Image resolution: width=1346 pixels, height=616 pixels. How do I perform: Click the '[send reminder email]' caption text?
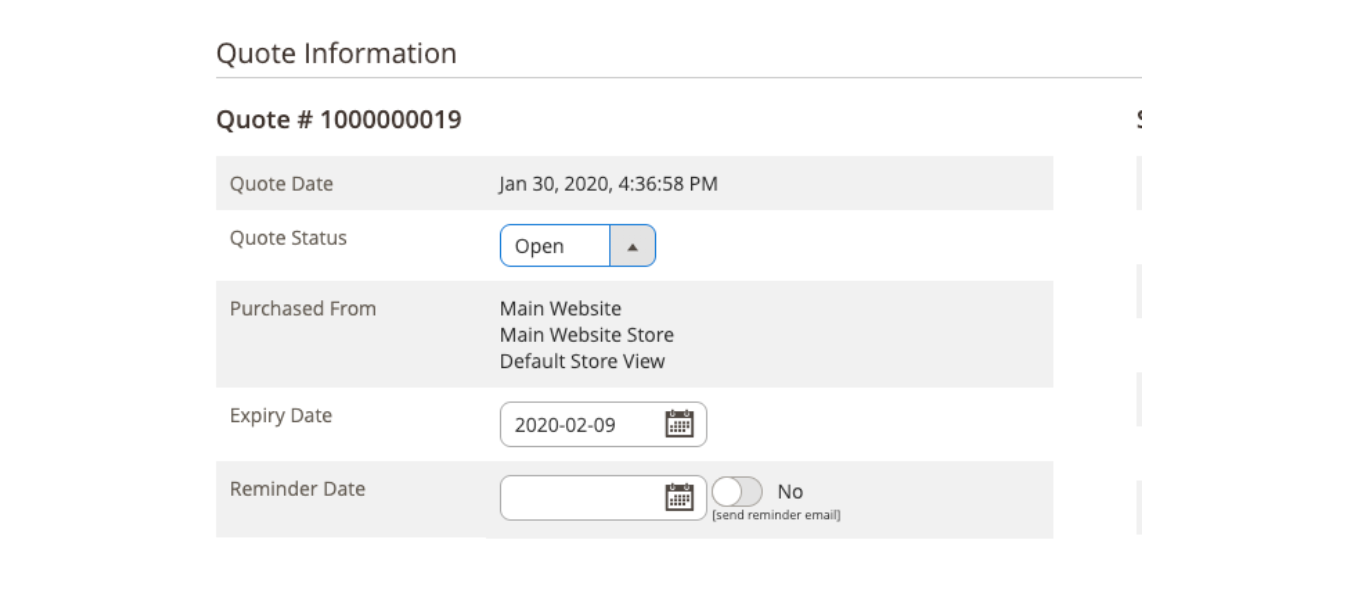tap(776, 515)
